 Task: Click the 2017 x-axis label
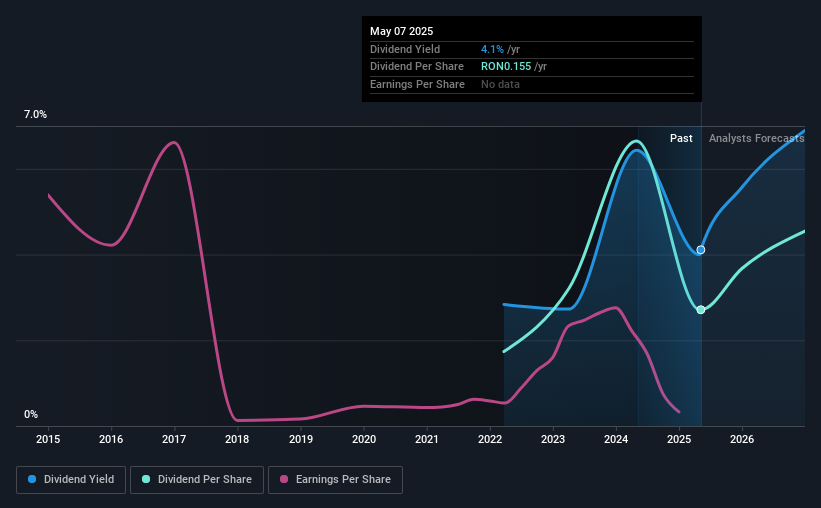pyautogui.click(x=174, y=439)
